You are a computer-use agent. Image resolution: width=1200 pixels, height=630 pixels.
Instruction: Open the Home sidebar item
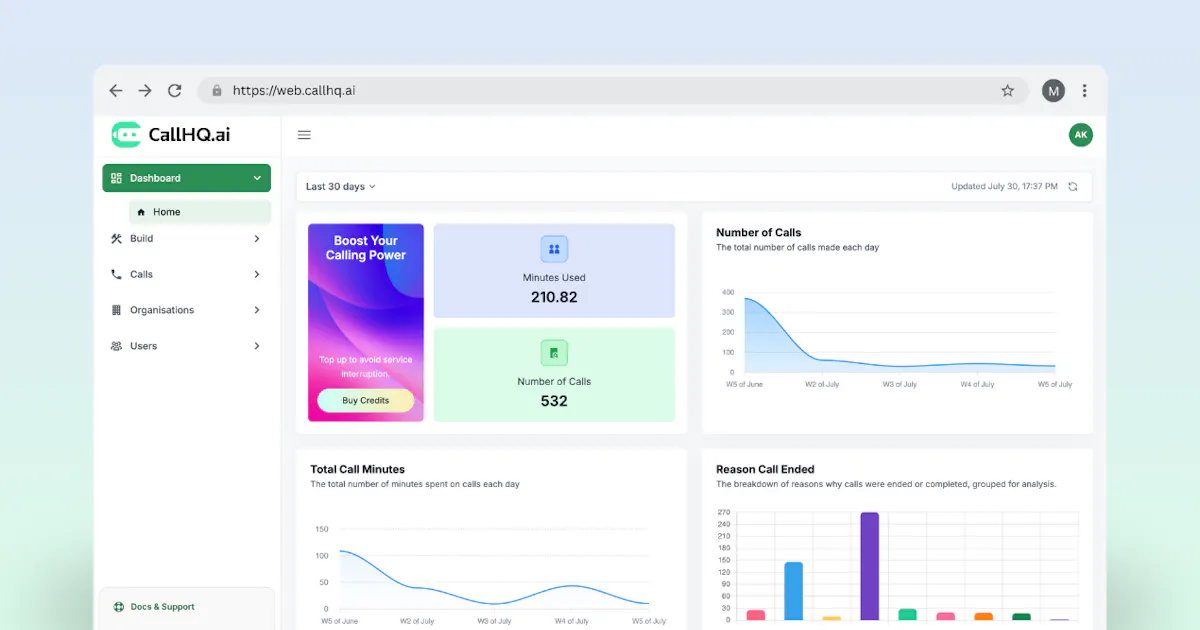coord(200,212)
